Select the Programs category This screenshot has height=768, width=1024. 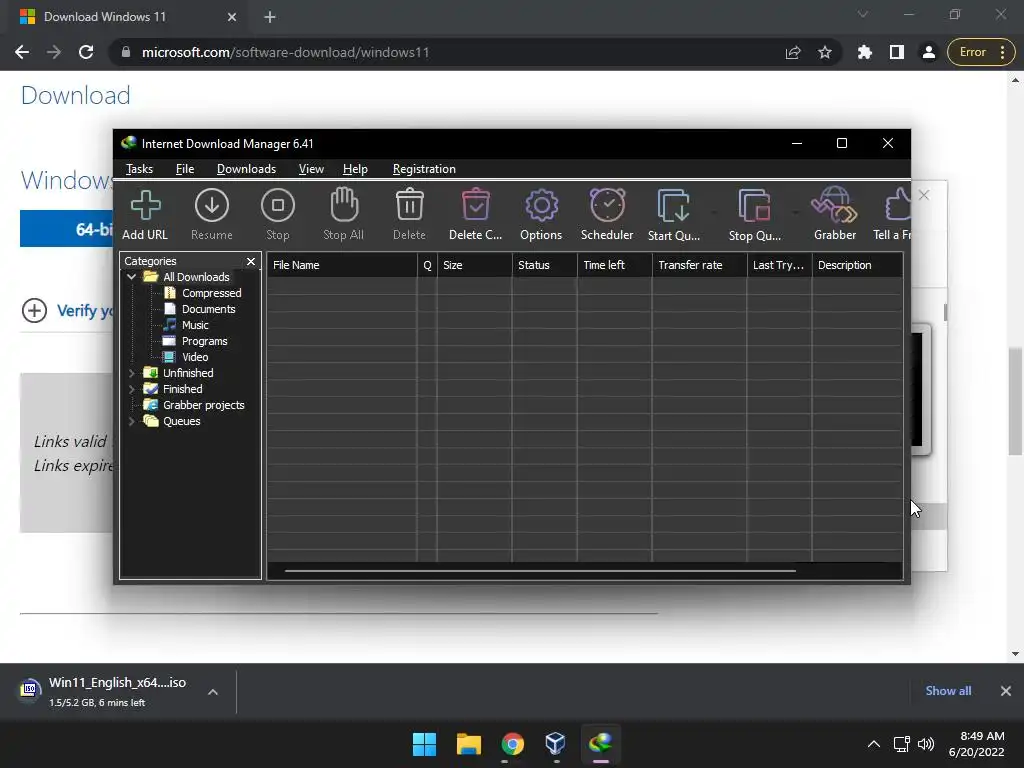(x=204, y=341)
